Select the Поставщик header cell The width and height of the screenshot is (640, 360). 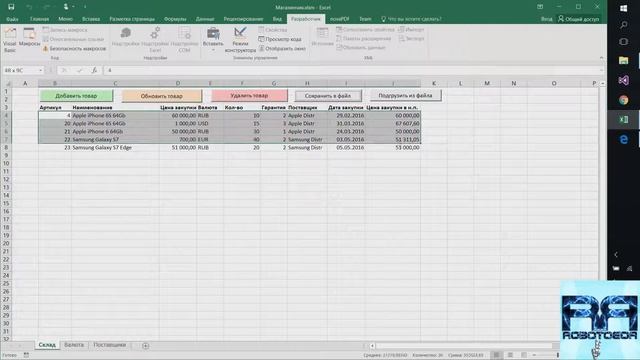coord(307,107)
